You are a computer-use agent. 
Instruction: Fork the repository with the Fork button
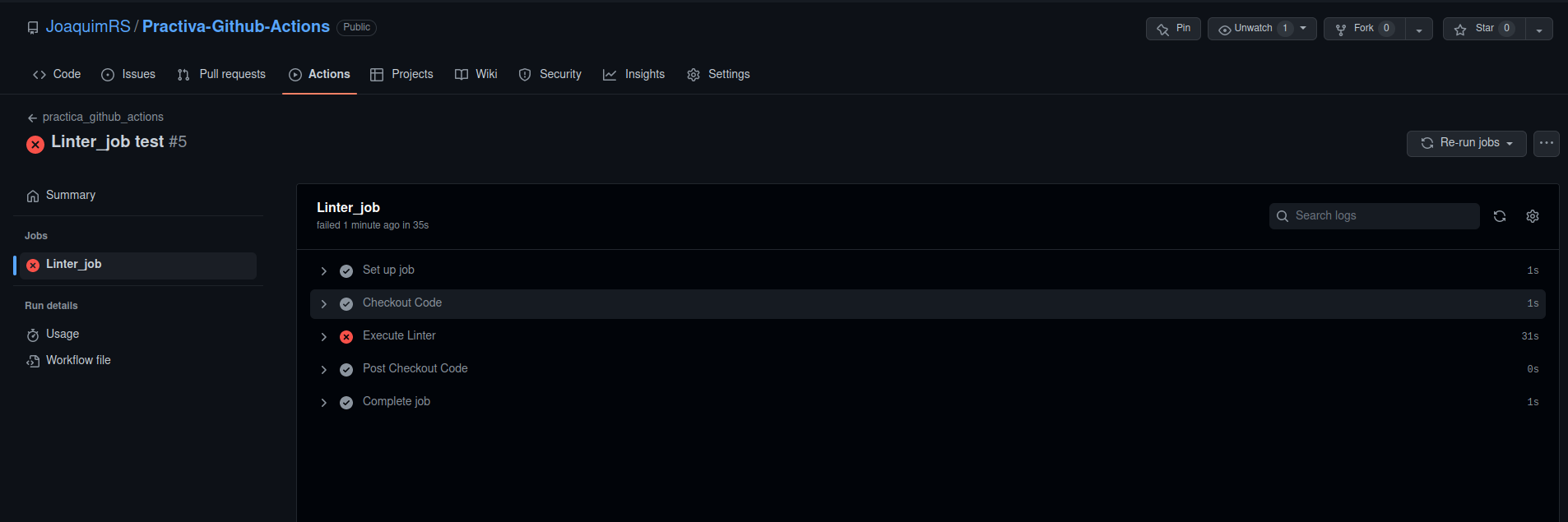pos(1364,29)
